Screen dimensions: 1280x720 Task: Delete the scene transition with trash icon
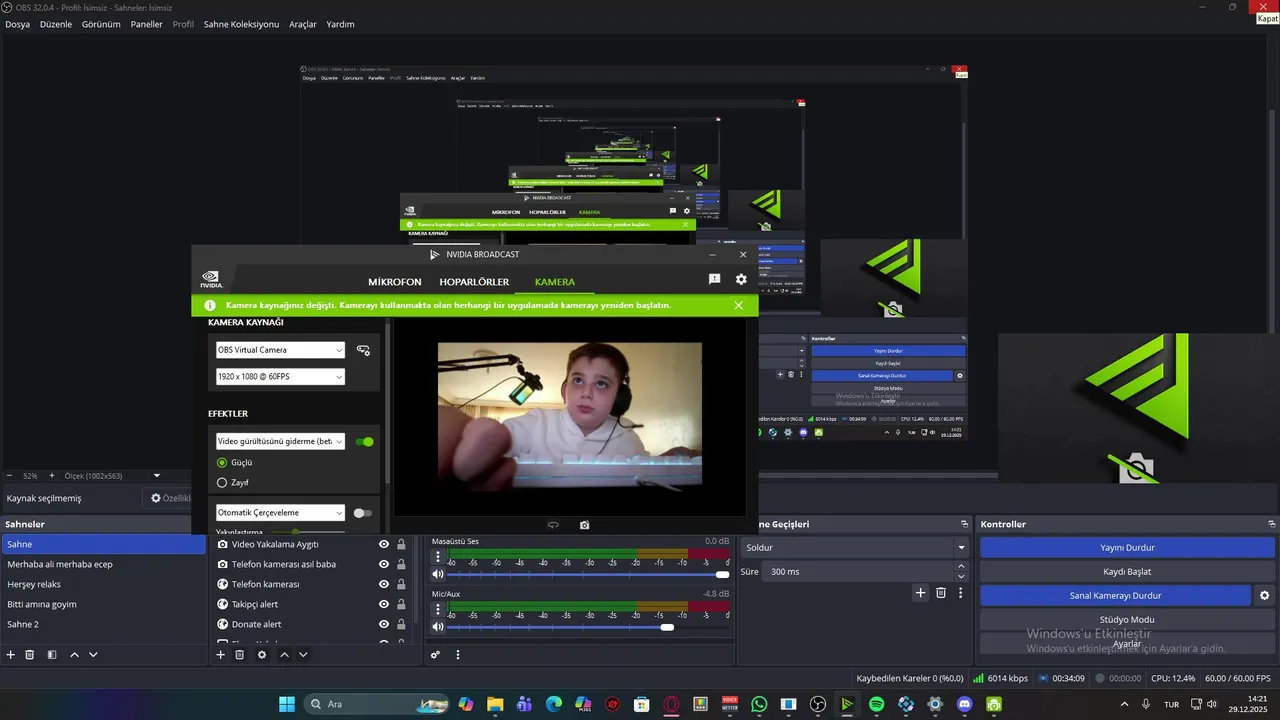pos(941,593)
